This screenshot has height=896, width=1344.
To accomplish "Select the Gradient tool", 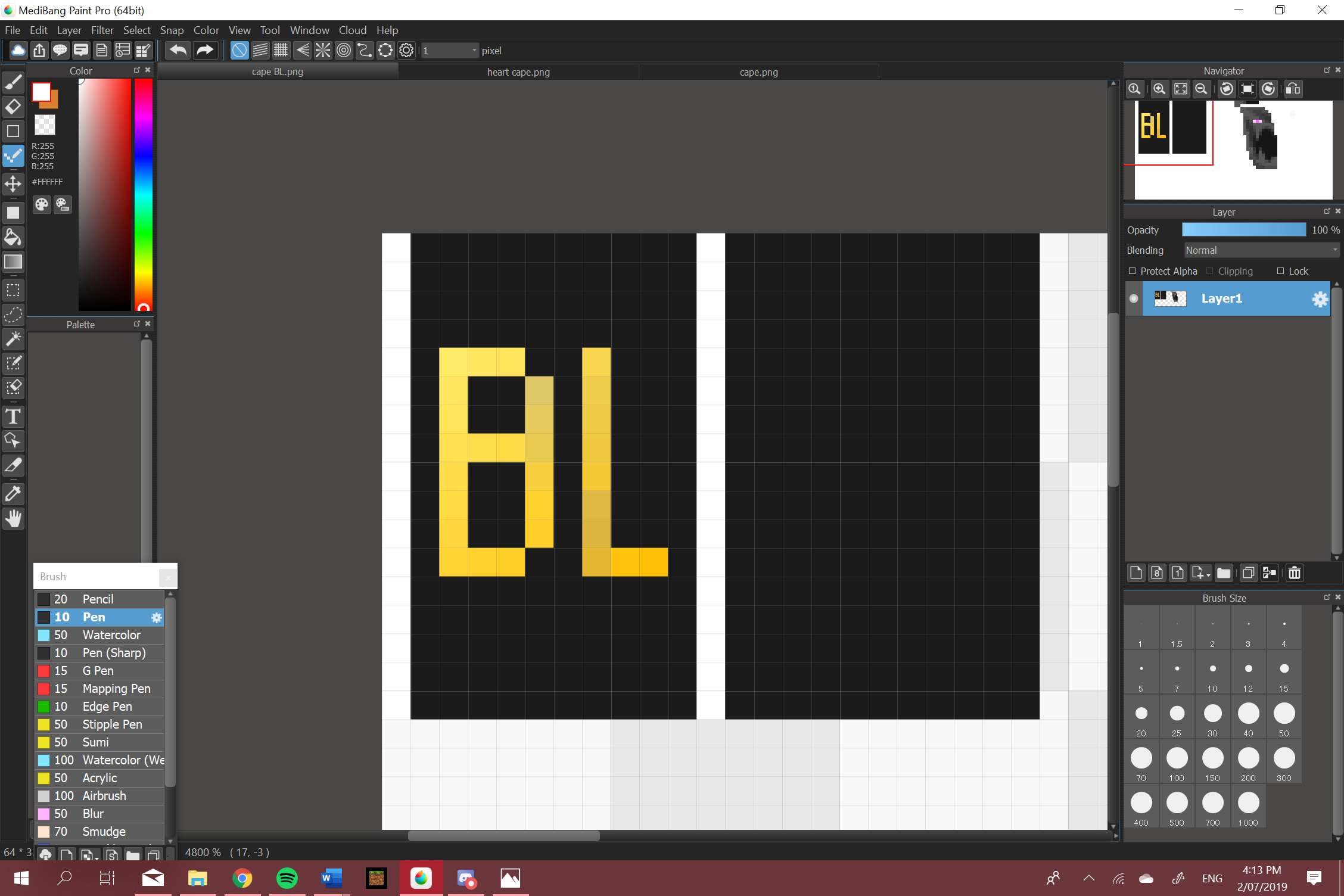I will point(13,262).
